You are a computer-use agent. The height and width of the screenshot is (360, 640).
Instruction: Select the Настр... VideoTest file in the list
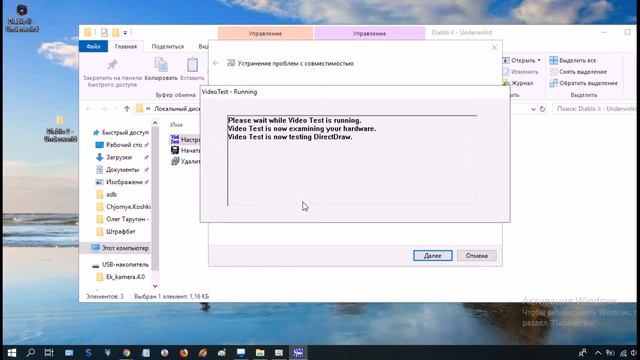[x=185, y=140]
